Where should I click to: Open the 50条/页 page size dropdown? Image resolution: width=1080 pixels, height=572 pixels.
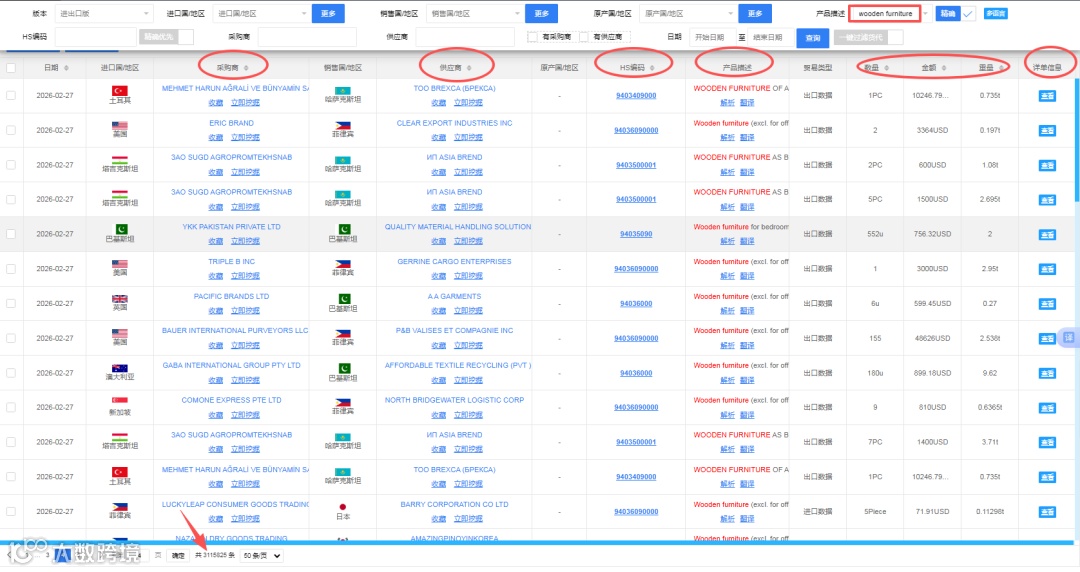pyautogui.click(x=261, y=555)
